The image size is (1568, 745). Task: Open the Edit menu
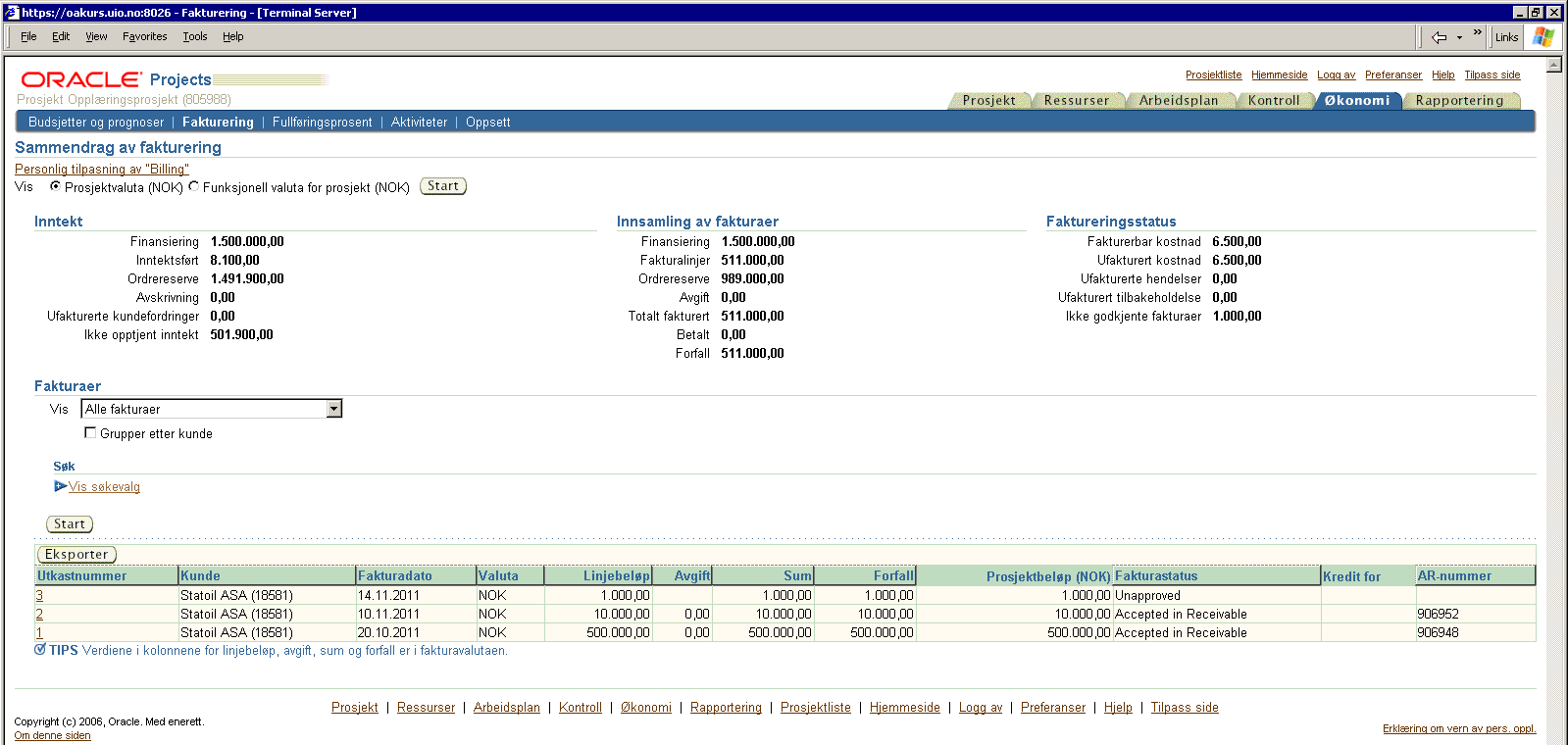61,36
